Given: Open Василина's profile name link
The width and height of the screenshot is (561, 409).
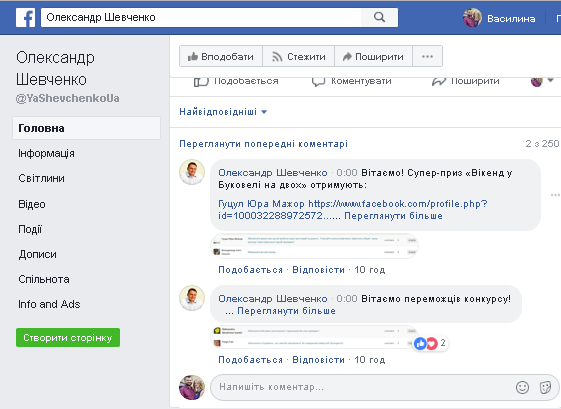Looking at the screenshot, I should coord(511,19).
